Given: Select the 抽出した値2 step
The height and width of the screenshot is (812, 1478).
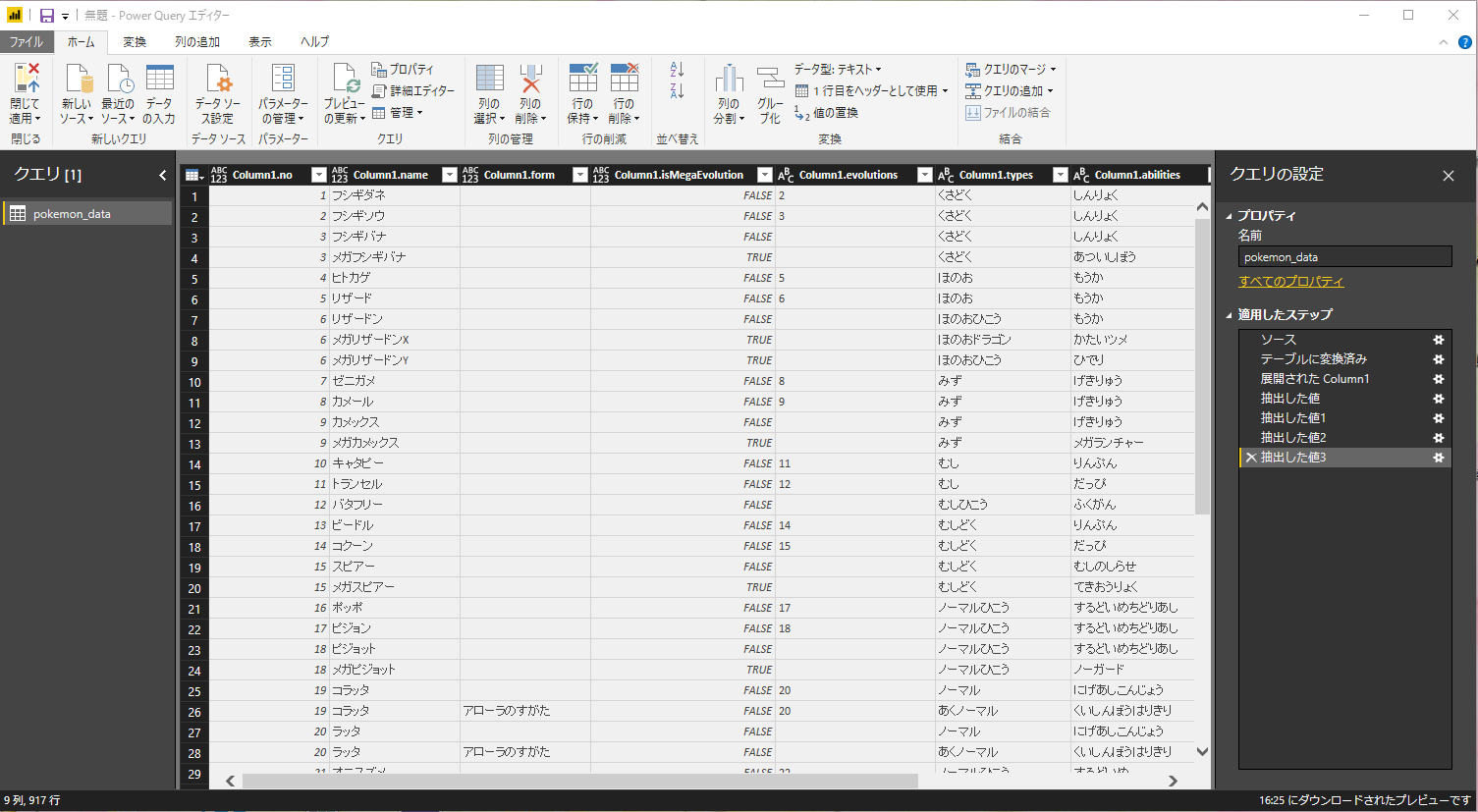Looking at the screenshot, I should pyautogui.click(x=1293, y=438).
